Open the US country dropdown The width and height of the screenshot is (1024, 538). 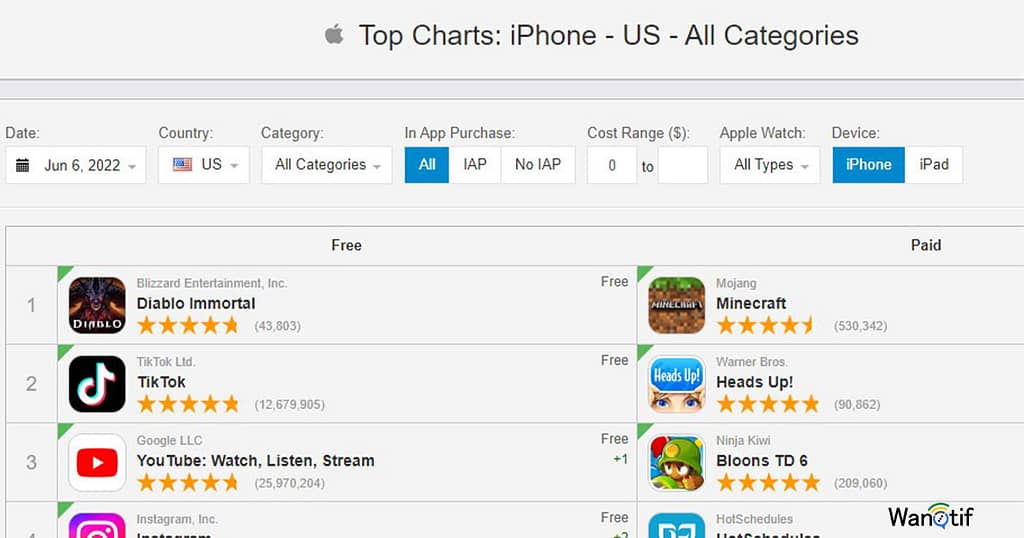(x=204, y=165)
